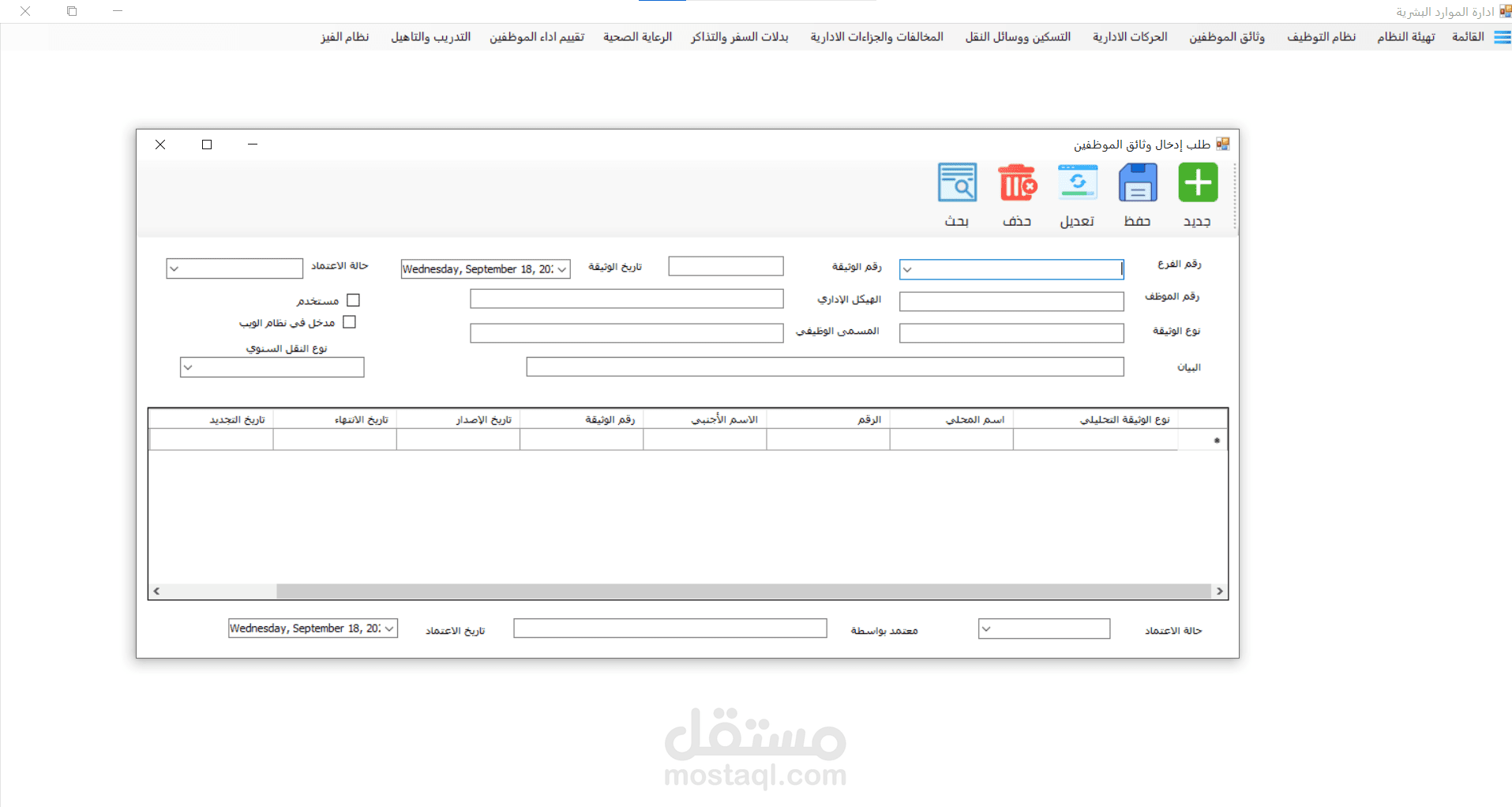Close the طلب إدخال وثائق الموظفين dialog
Viewport: 1512px width, 807px height.
pyautogui.click(x=160, y=145)
